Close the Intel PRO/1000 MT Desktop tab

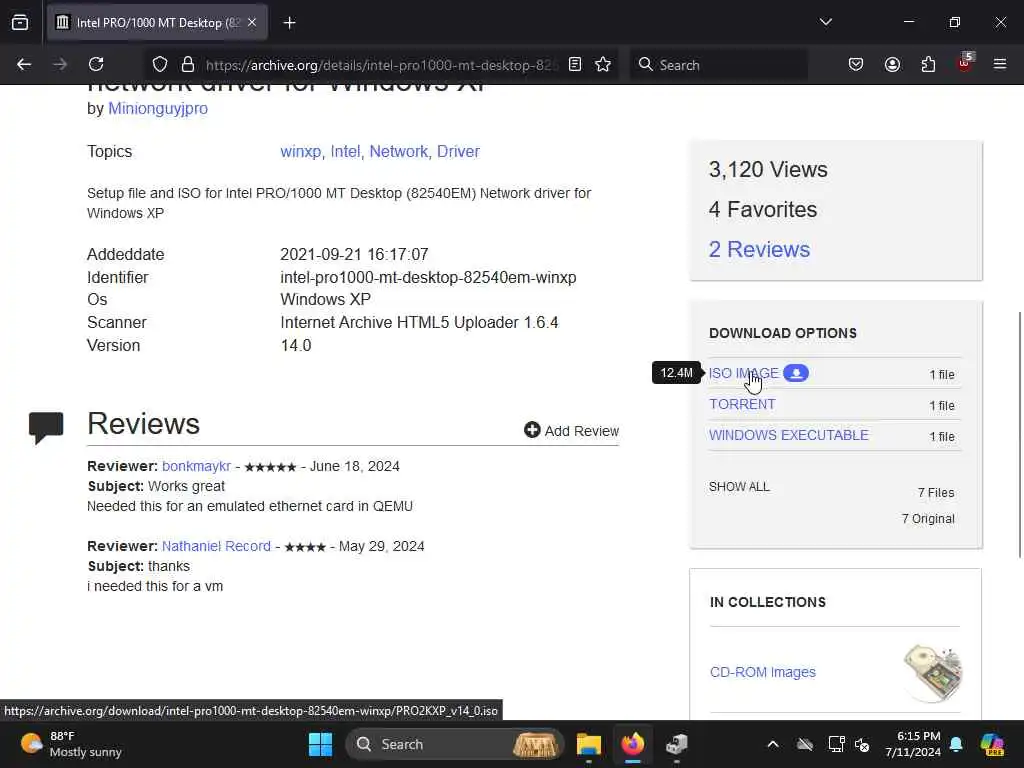pyautogui.click(x=252, y=23)
